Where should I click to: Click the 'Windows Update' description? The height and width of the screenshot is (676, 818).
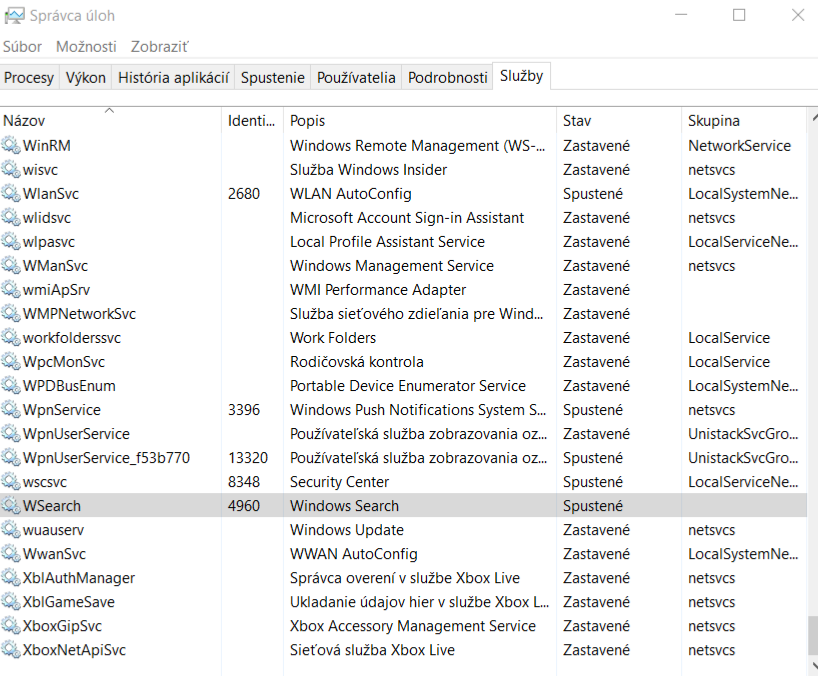pyautogui.click(x=347, y=529)
